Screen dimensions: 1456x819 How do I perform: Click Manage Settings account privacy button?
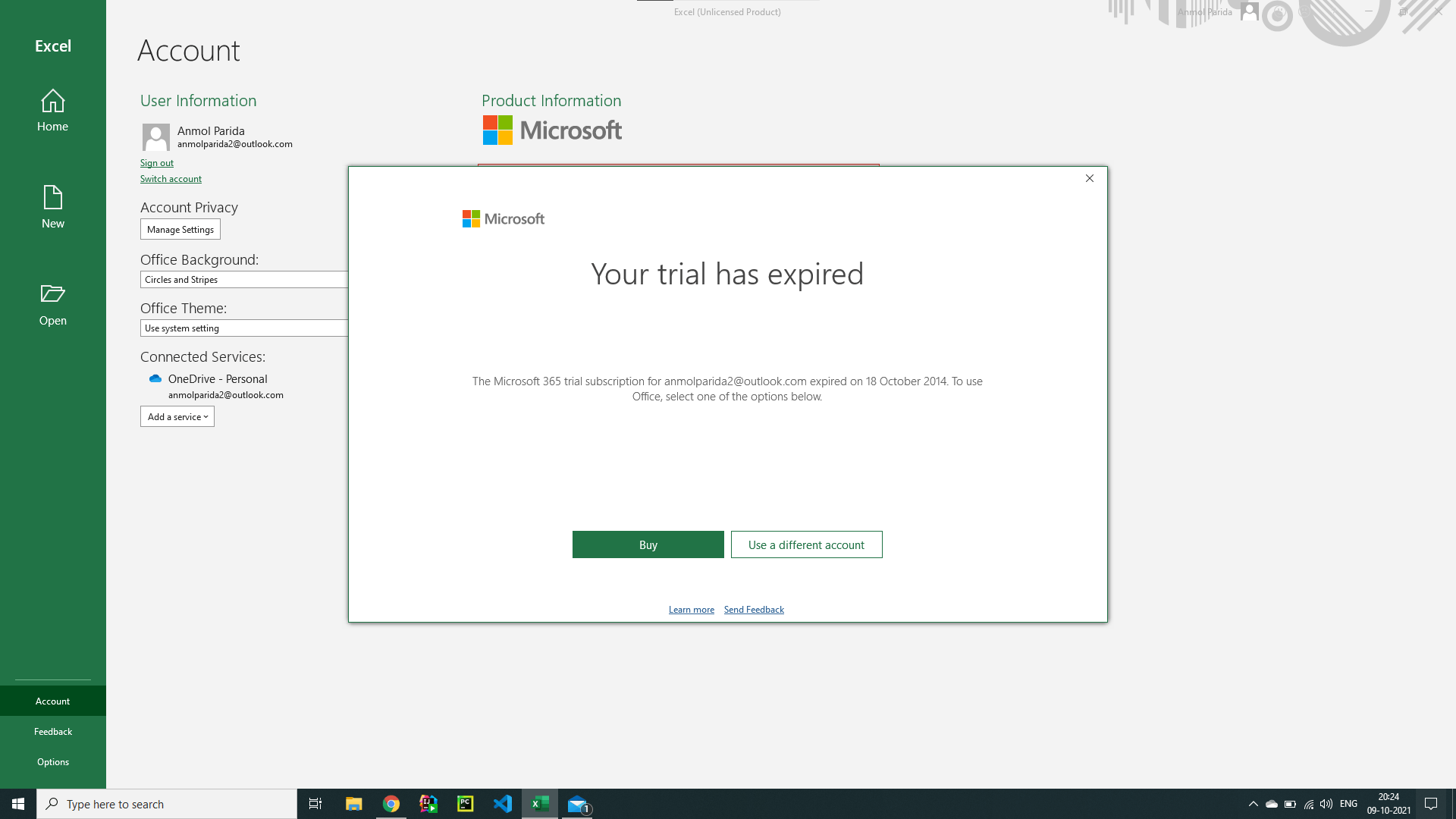pos(180,229)
